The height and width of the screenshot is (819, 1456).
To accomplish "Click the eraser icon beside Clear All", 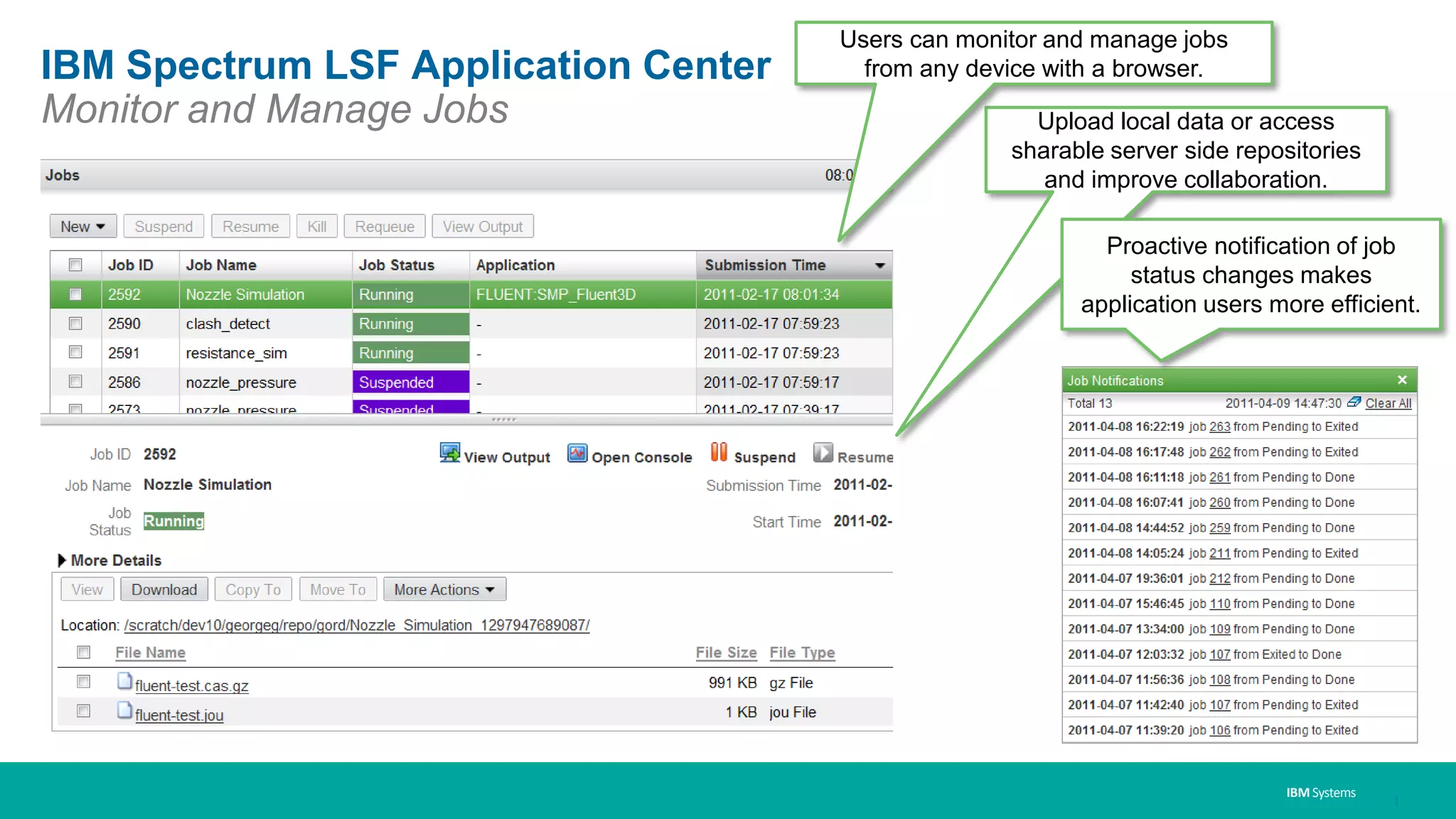I will pyautogui.click(x=1354, y=402).
